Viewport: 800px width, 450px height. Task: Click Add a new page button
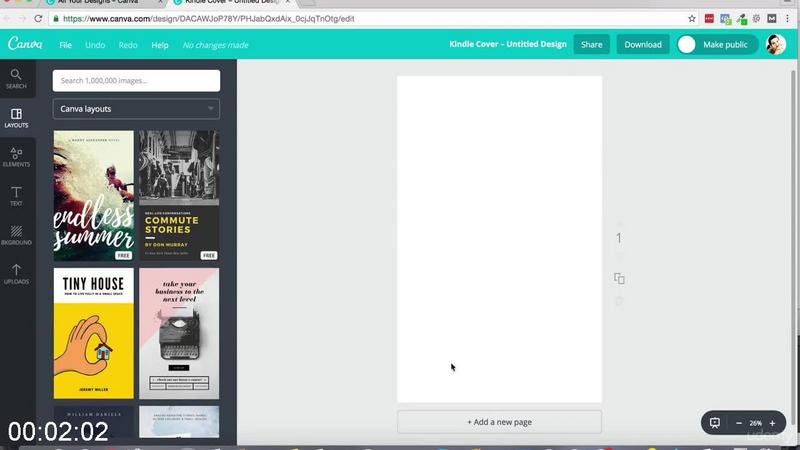[x=499, y=422]
